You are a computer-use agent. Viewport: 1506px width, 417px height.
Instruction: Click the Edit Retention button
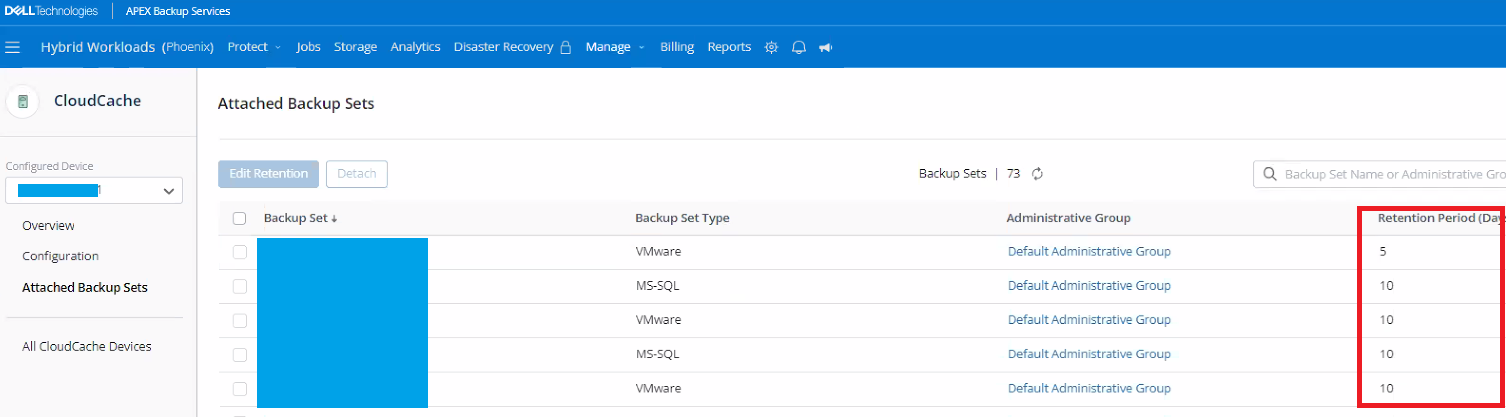(268, 174)
